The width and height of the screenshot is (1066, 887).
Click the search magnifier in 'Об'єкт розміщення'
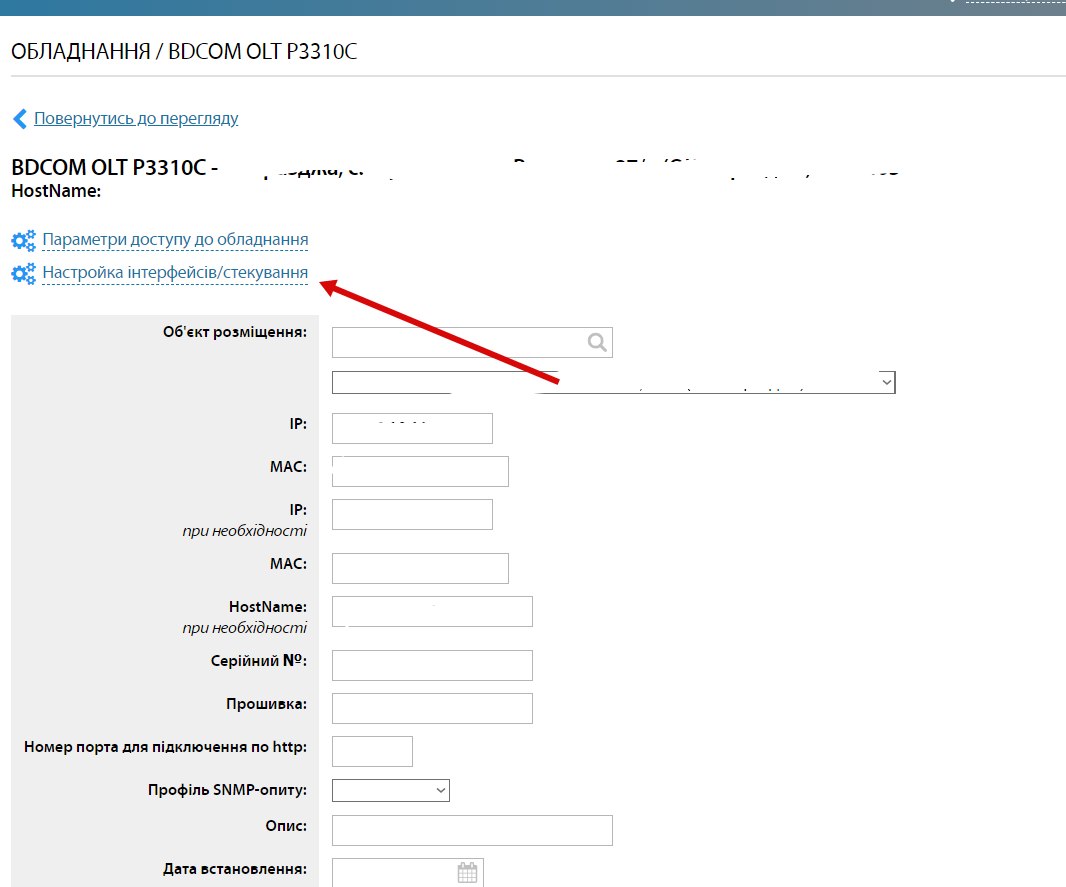(597, 342)
